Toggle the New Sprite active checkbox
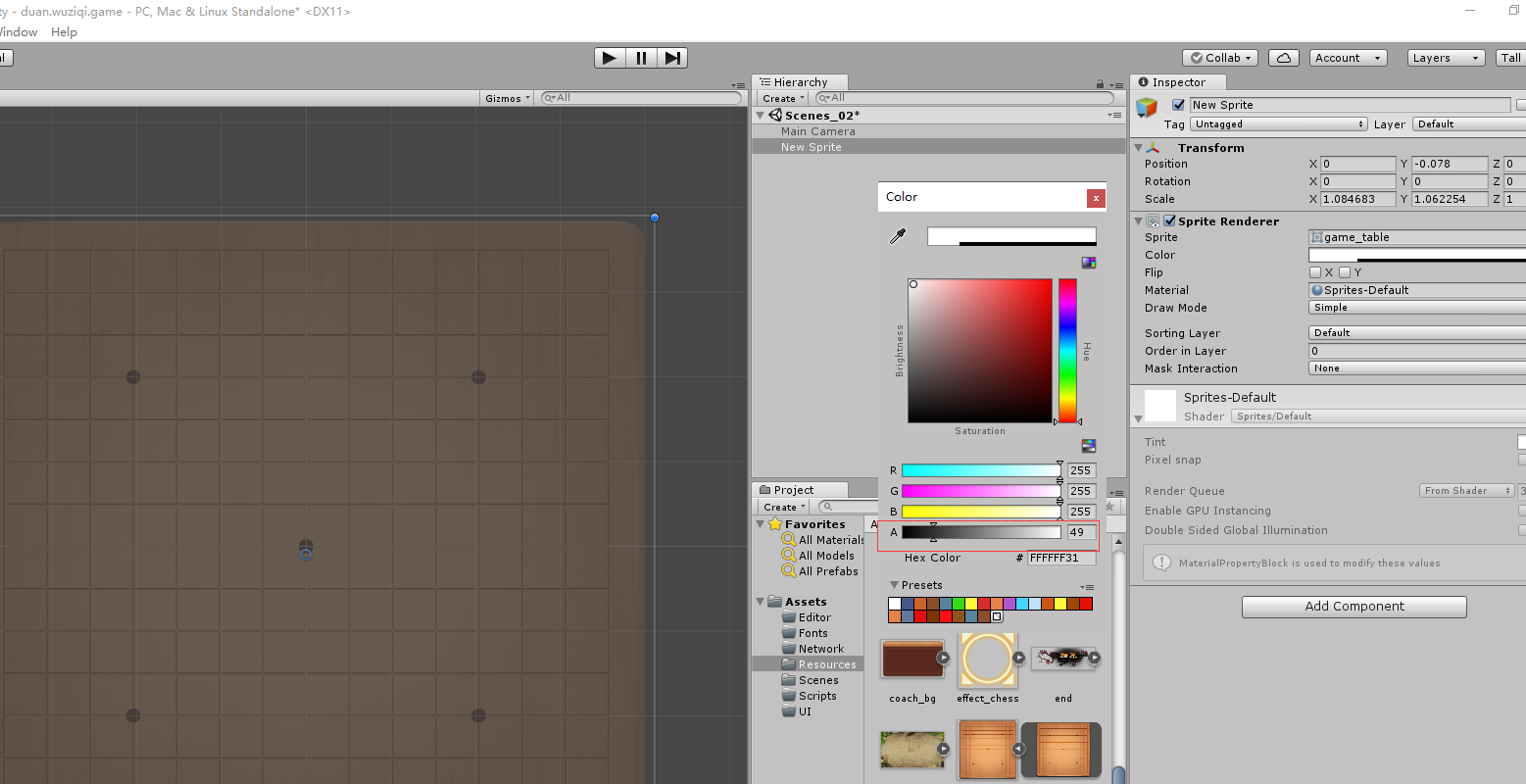 pos(1176,104)
